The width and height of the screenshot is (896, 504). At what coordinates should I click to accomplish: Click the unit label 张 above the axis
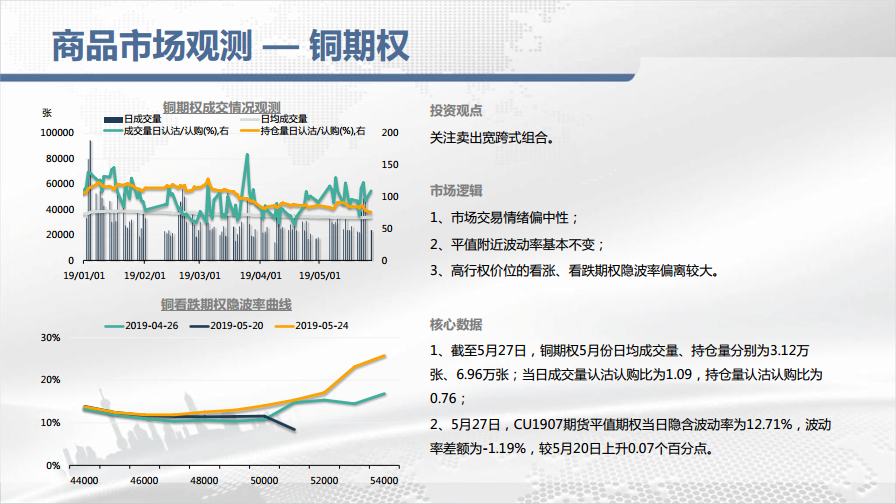(47, 113)
